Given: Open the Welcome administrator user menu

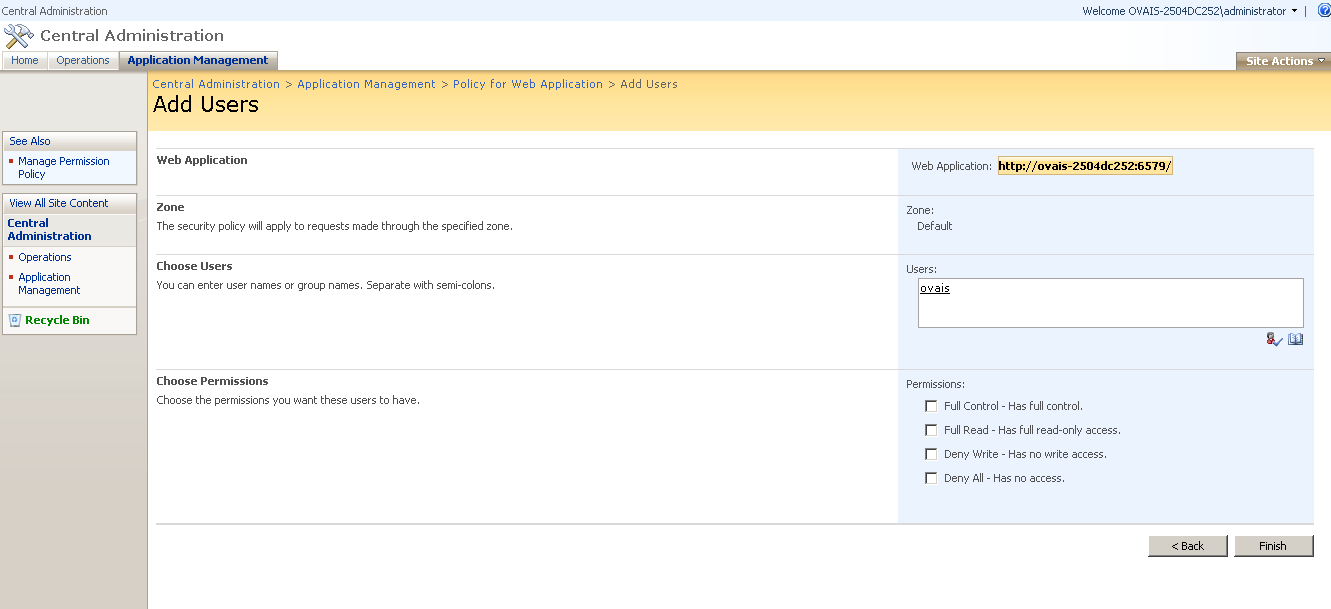Looking at the screenshot, I should click(x=1189, y=11).
